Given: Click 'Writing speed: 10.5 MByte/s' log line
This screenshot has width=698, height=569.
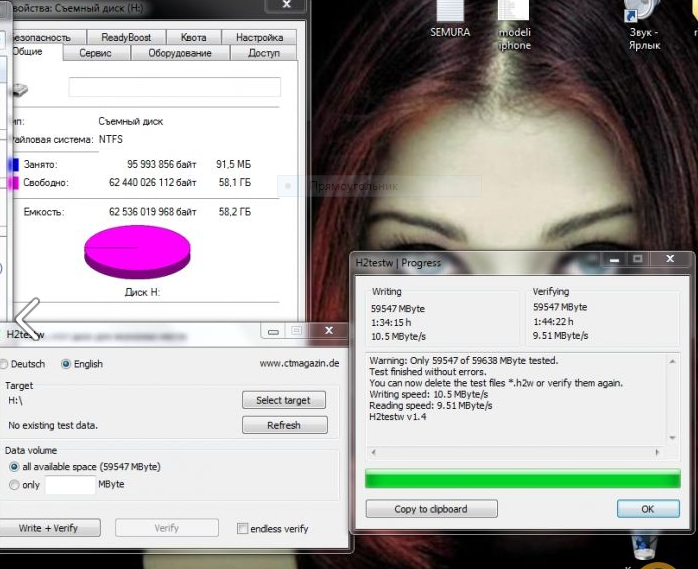Looking at the screenshot, I should (x=429, y=394).
